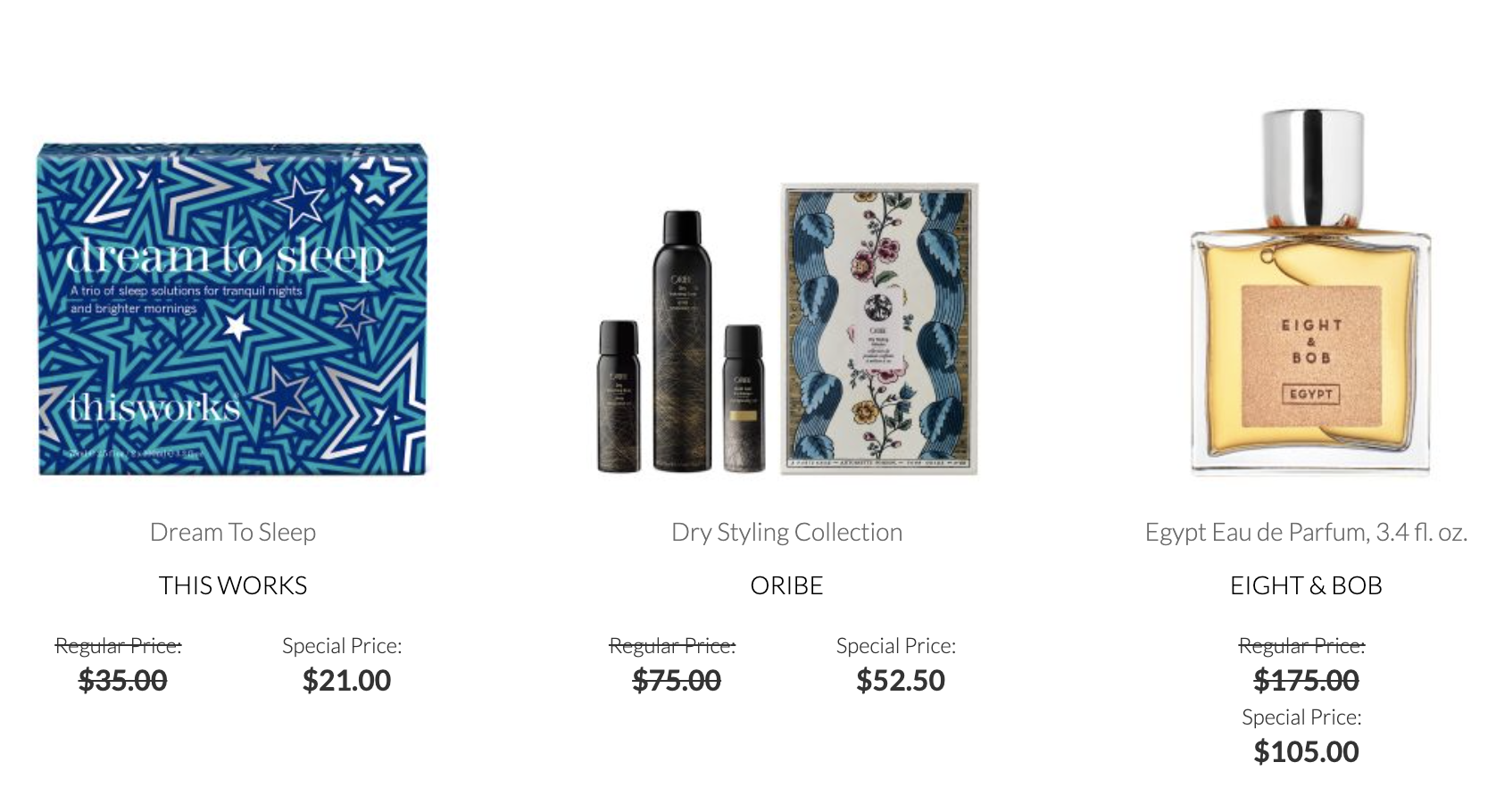Click the Special Price label under This Works
The height and width of the screenshot is (812, 1496).
[x=342, y=645]
